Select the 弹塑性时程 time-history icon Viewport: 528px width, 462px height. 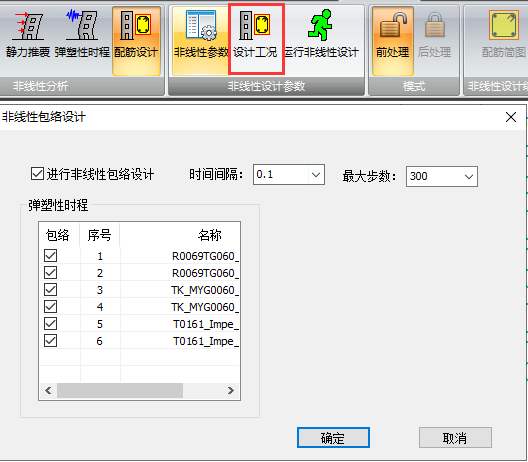tap(82, 35)
